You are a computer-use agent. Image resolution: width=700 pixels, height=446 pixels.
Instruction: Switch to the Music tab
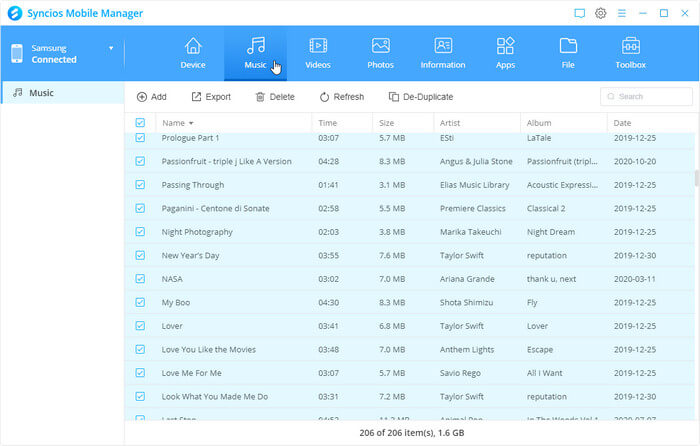click(x=255, y=53)
